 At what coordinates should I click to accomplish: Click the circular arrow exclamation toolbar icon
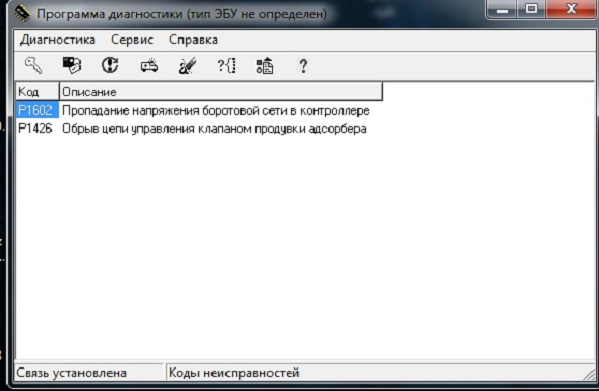(110, 66)
